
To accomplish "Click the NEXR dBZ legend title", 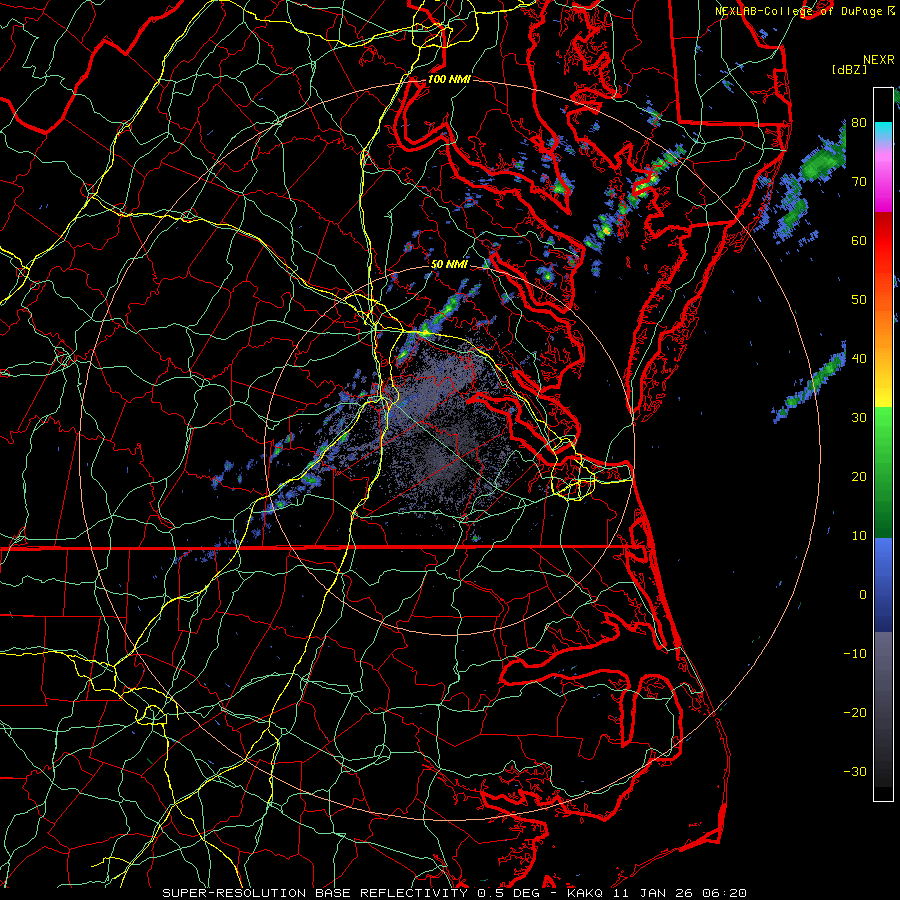I will click(863, 64).
